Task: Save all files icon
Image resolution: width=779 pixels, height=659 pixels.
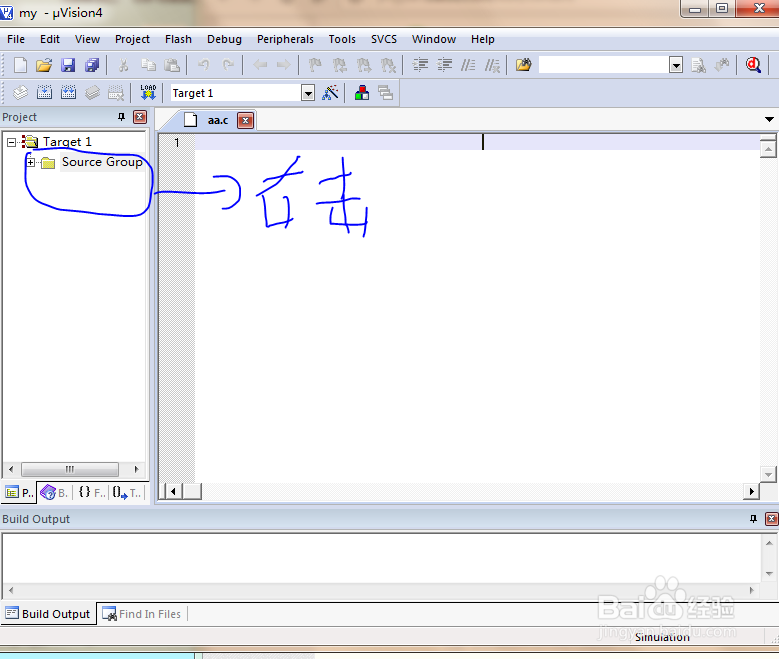Action: pyautogui.click(x=92, y=65)
